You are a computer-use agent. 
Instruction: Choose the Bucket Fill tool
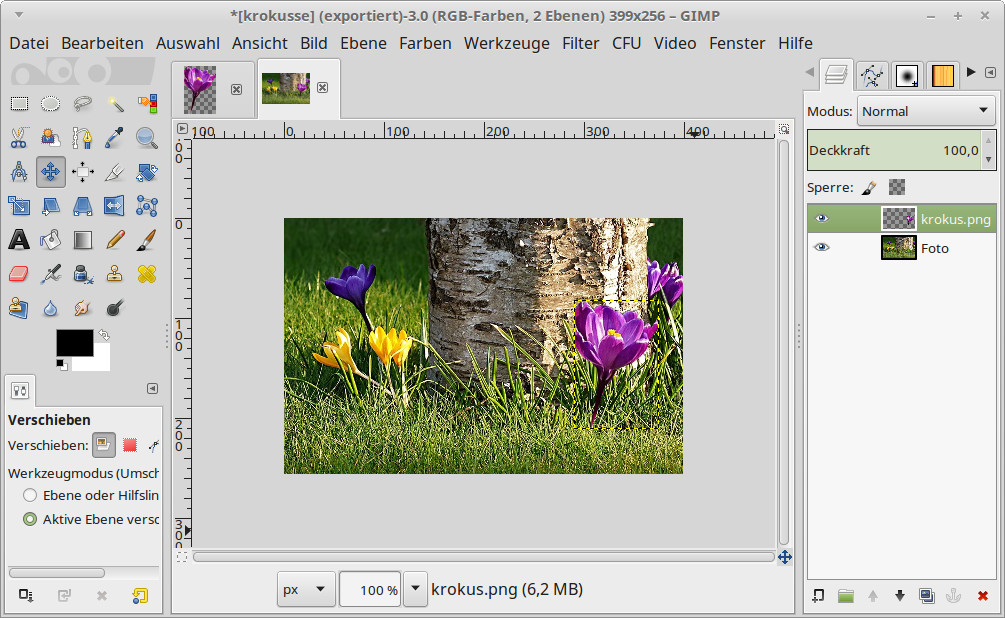pyautogui.click(x=51, y=239)
